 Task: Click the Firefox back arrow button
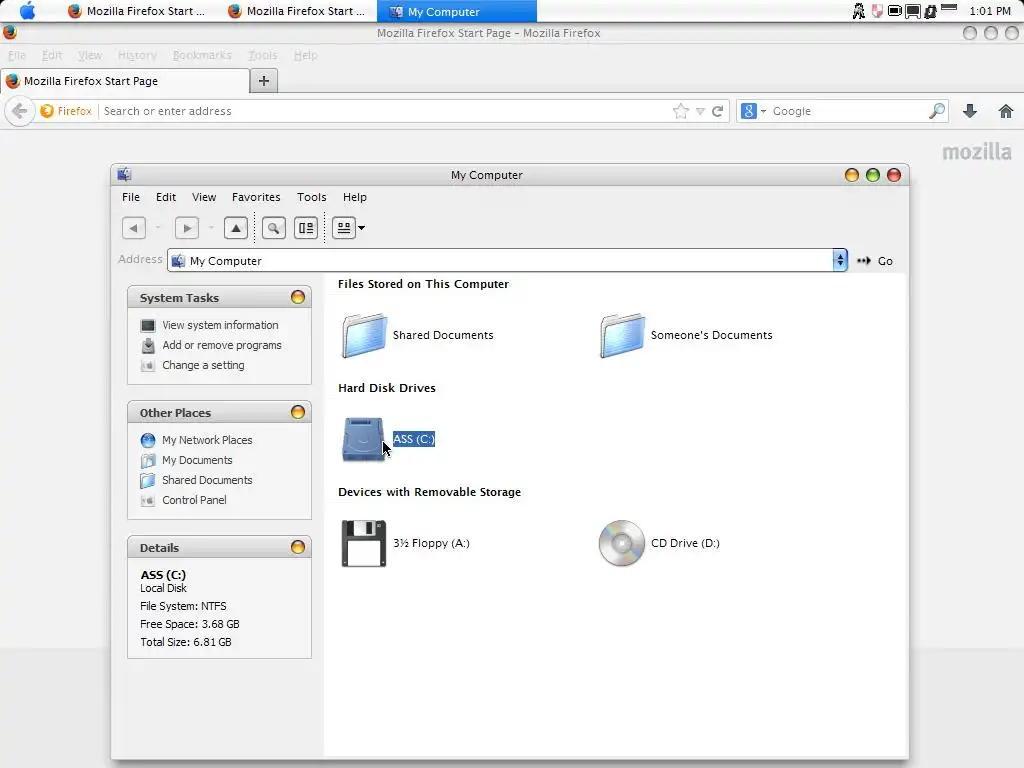coord(20,111)
